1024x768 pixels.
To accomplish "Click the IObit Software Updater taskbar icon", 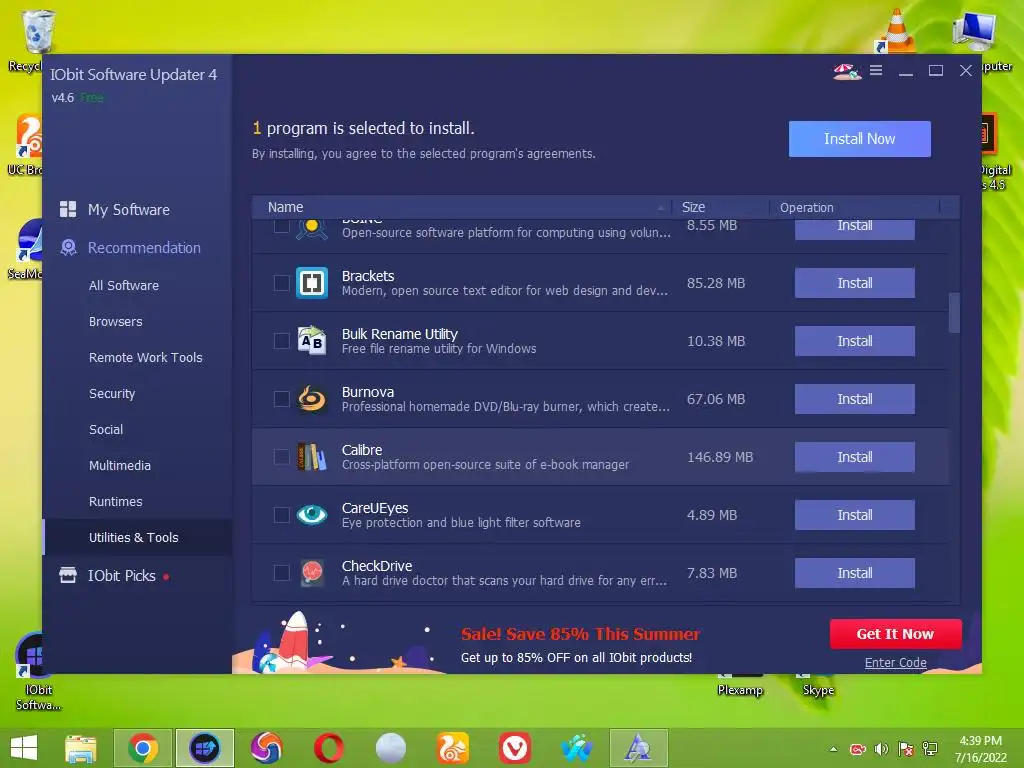I will coord(204,748).
